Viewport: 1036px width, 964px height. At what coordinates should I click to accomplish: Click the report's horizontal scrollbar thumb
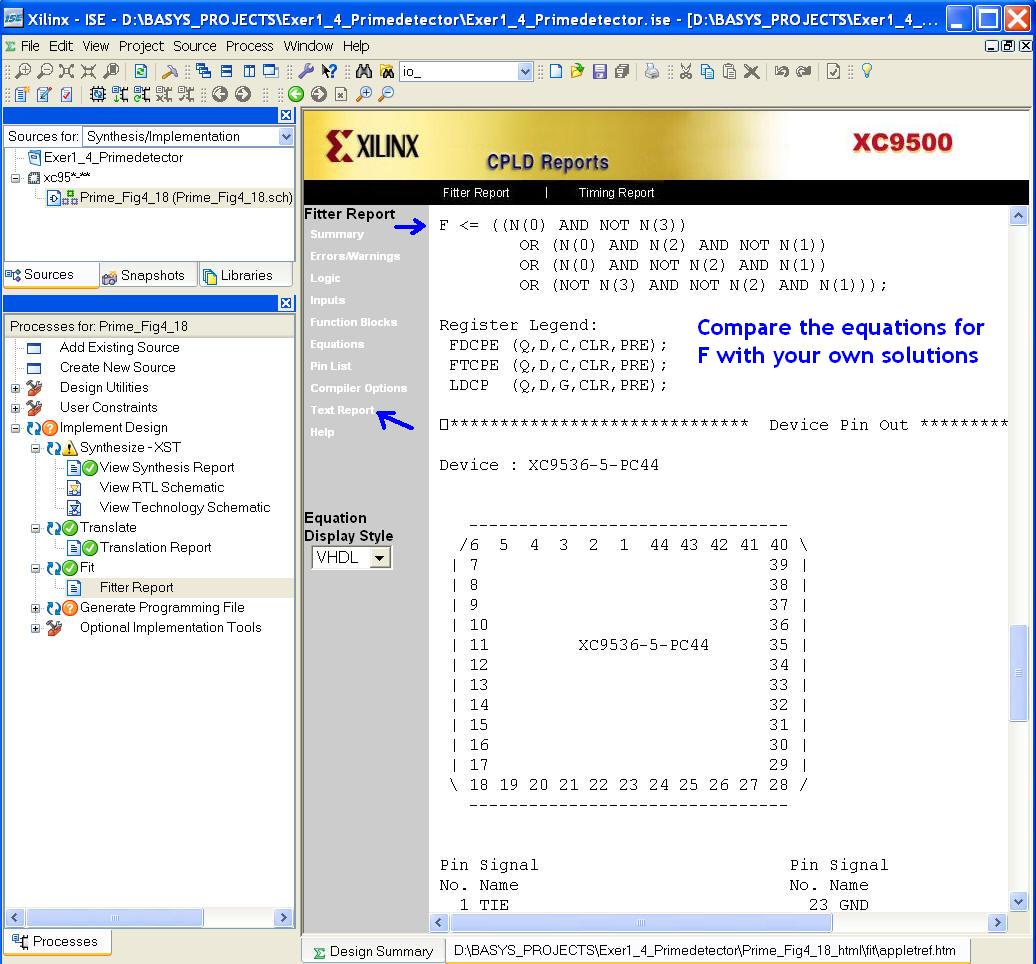click(641, 922)
